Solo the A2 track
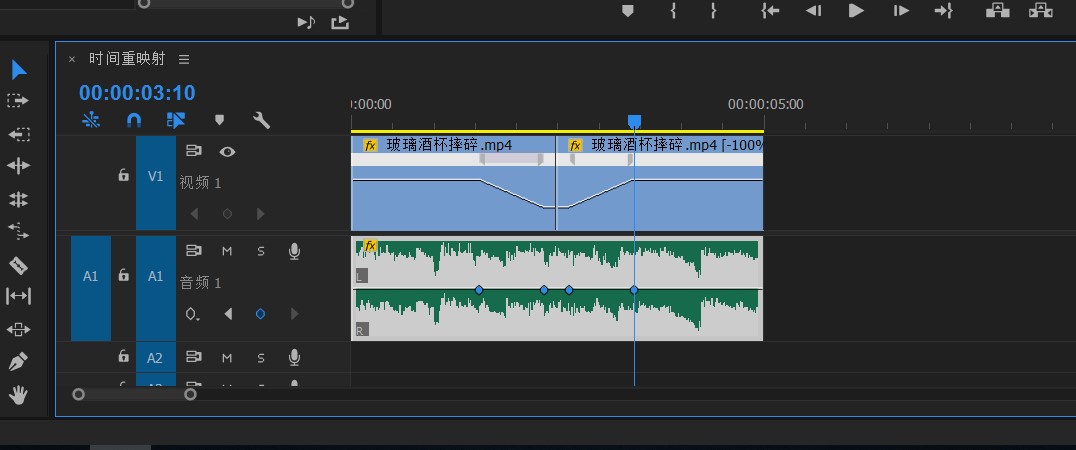Screen dimensions: 1076x450 tap(261, 357)
